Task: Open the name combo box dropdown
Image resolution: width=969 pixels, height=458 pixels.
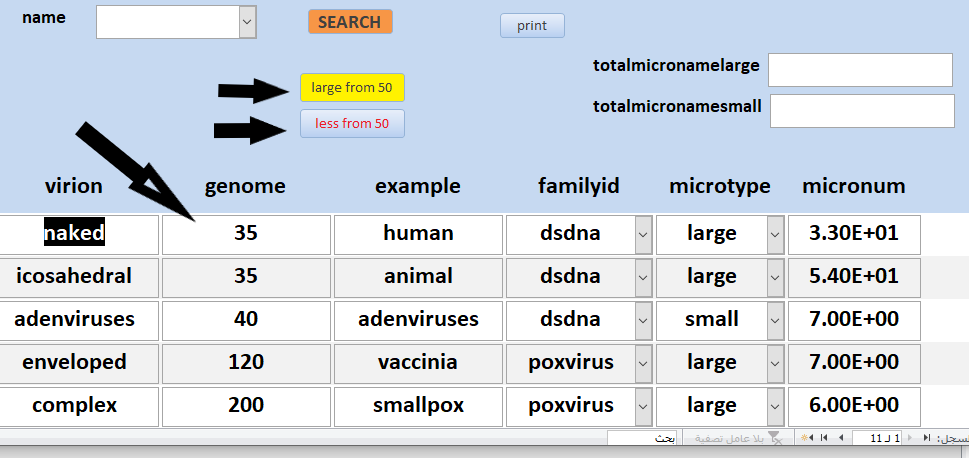Action: click(x=247, y=22)
